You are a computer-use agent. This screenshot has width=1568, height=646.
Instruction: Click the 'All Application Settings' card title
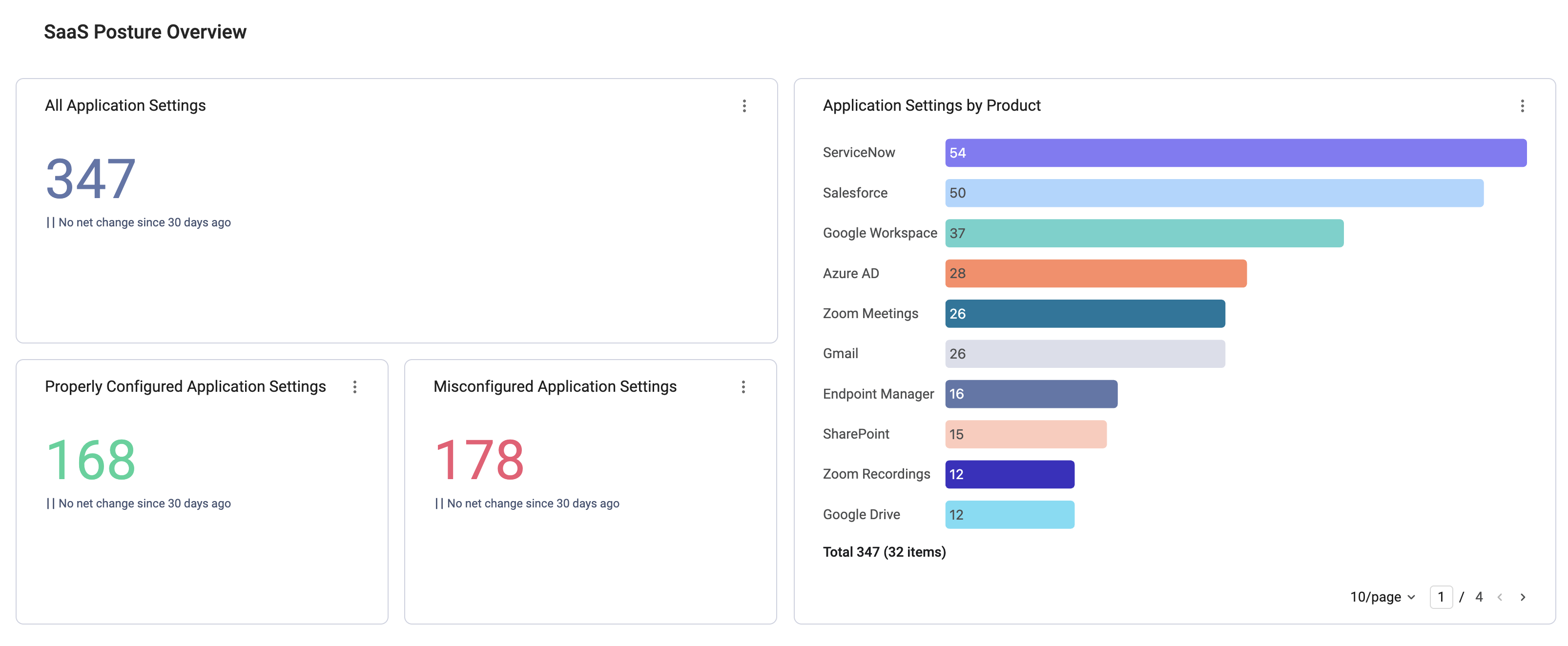125,105
